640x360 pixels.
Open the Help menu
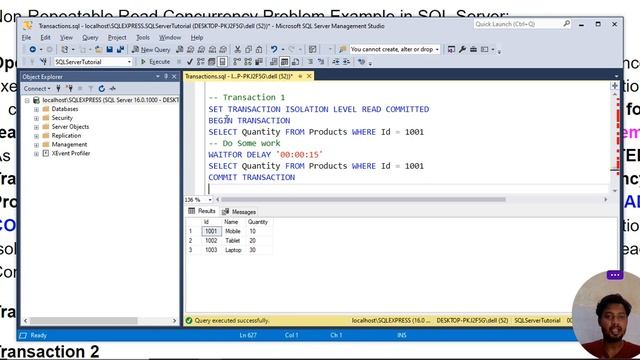[197, 37]
